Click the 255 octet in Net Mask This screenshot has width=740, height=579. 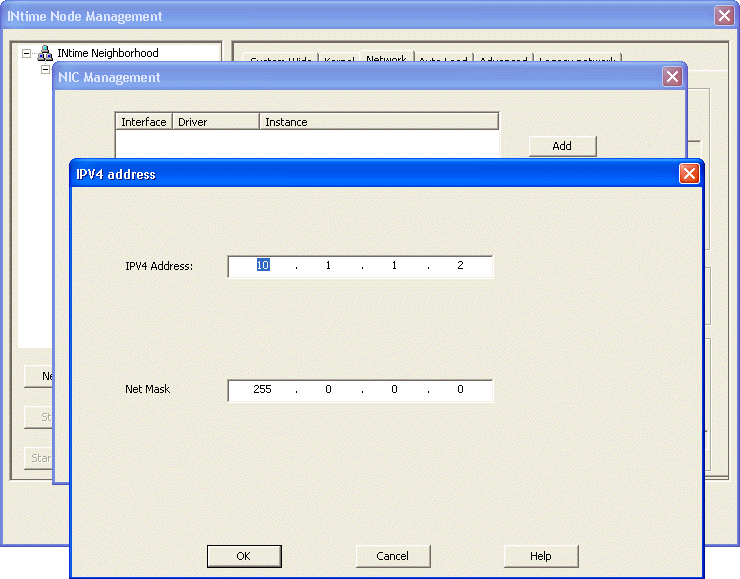(263, 390)
